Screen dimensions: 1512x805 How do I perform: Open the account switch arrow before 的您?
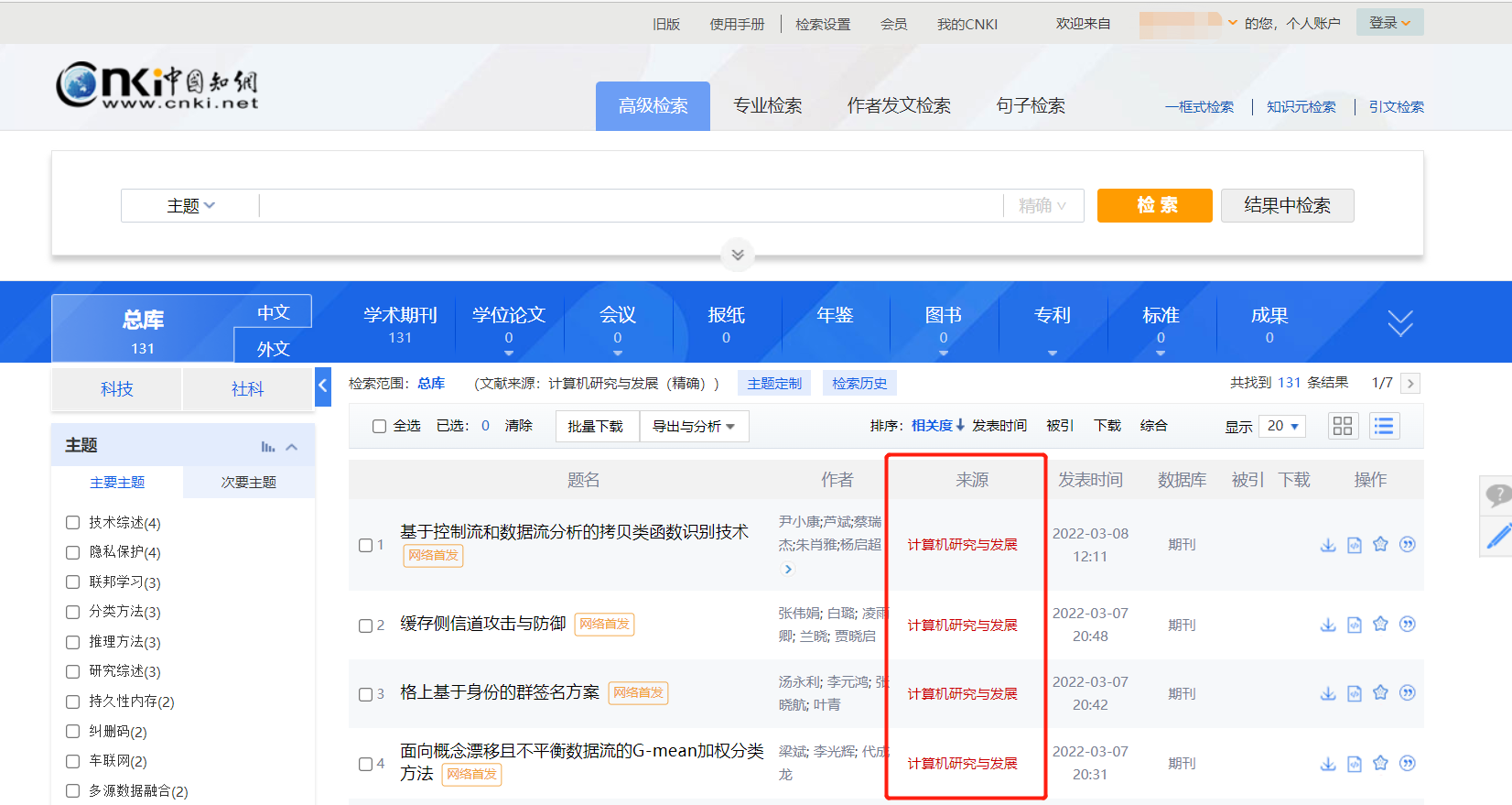tap(1233, 23)
